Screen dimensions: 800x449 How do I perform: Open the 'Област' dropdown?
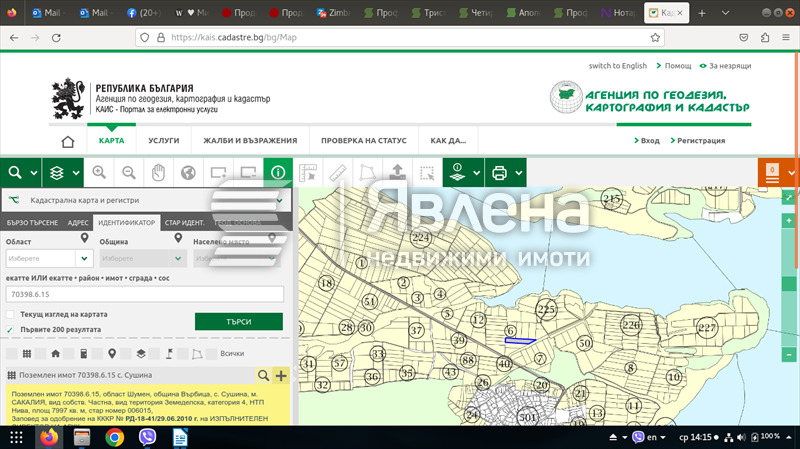[47, 258]
